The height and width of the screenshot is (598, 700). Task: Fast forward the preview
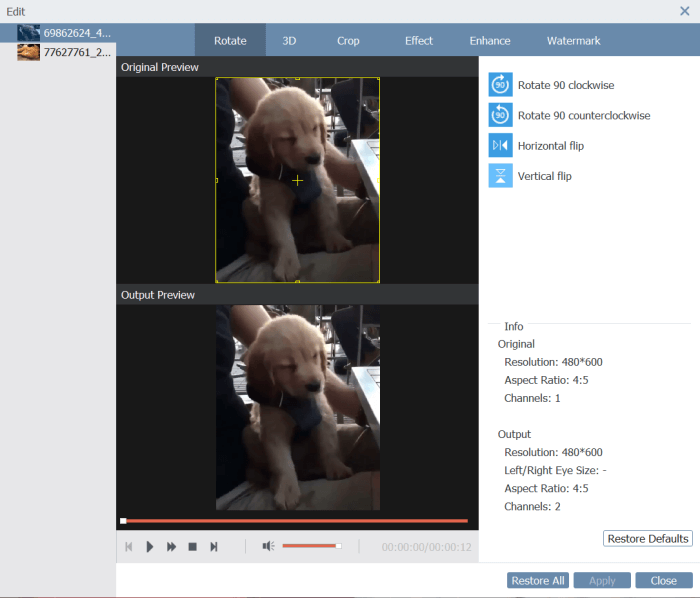(x=171, y=547)
